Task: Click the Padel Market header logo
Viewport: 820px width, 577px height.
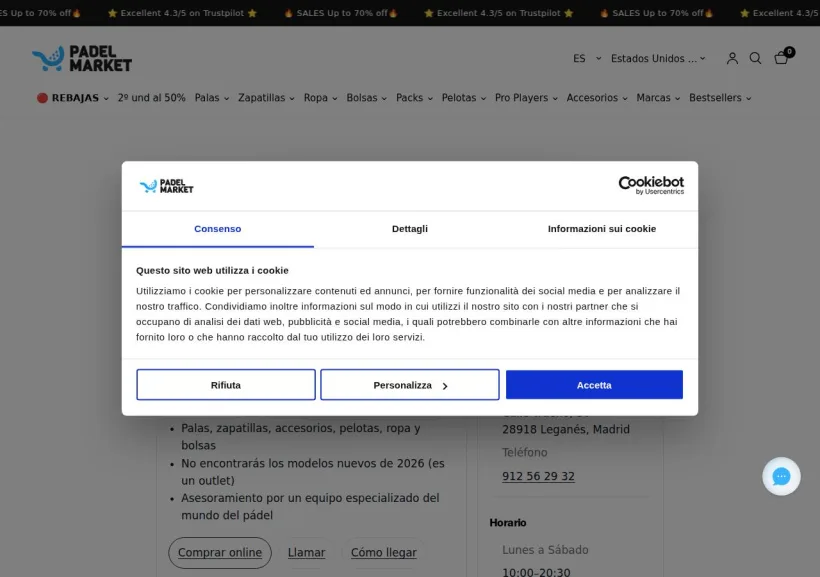Action: point(82,59)
